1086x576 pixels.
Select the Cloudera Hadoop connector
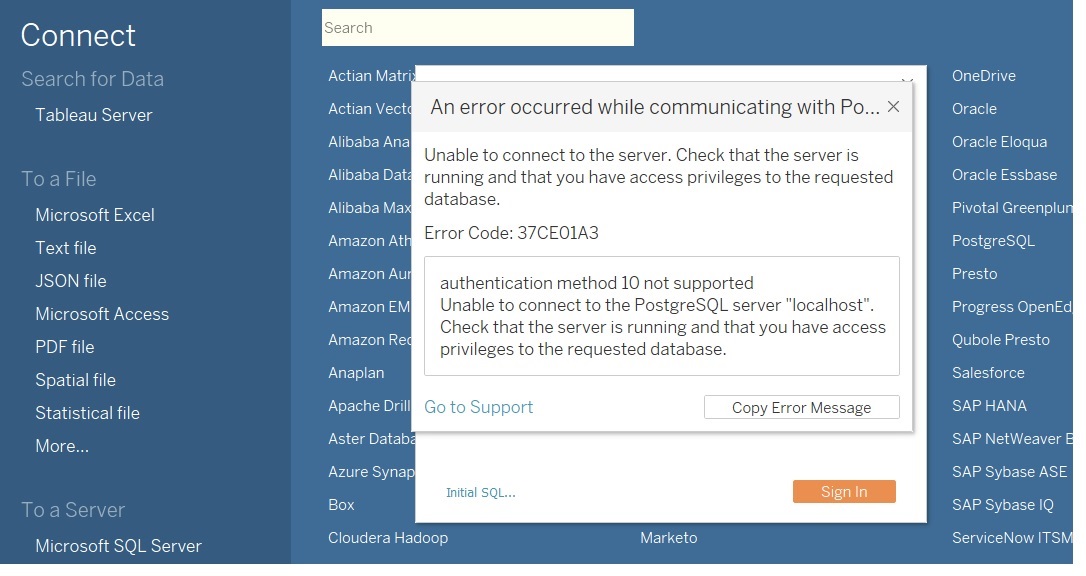[x=387, y=538]
